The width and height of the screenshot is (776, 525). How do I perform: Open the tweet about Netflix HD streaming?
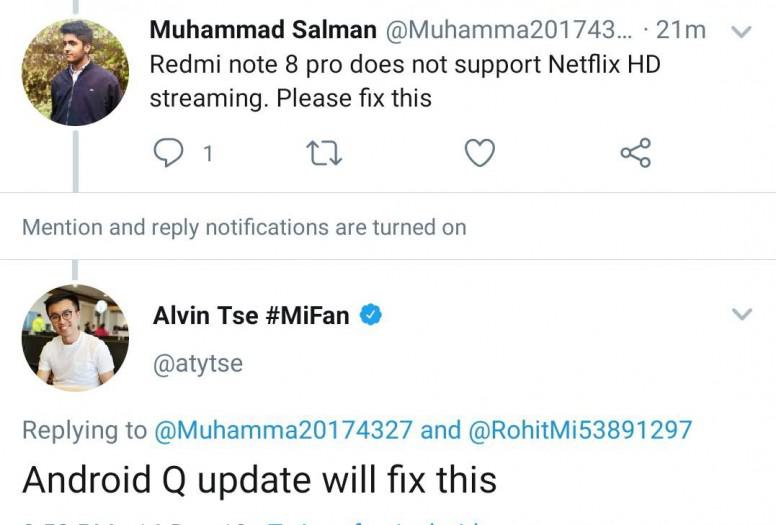[x=405, y=82]
